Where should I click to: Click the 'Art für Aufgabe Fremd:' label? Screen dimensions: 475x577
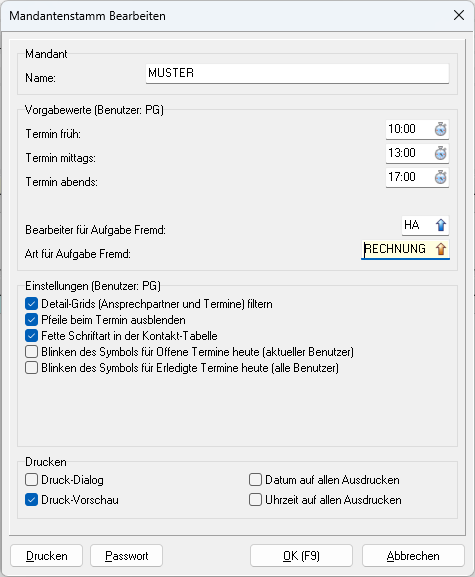78,254
